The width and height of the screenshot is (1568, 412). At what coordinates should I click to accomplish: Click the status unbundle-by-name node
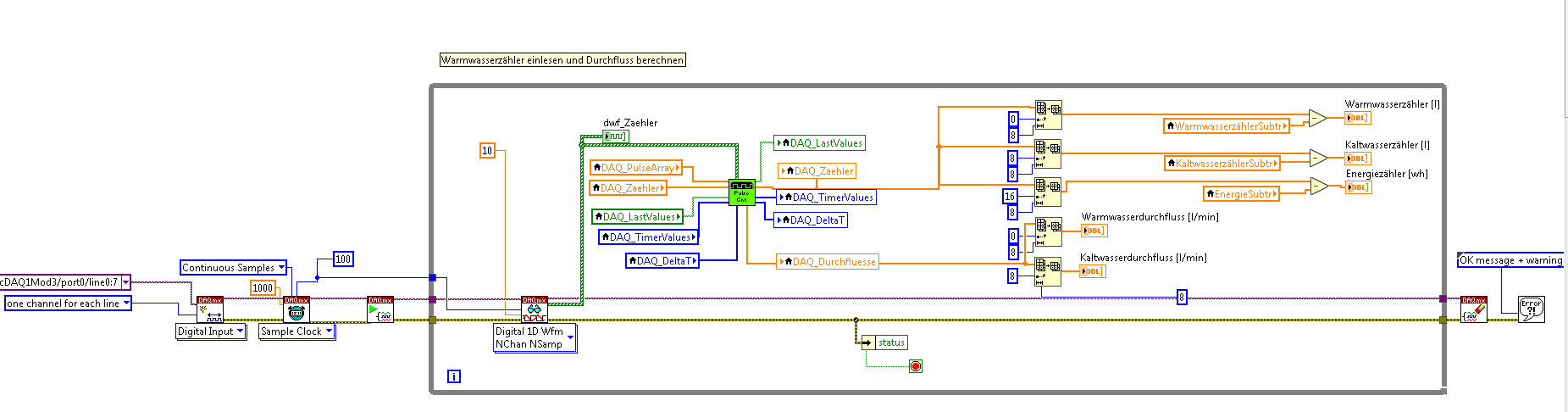coord(884,342)
